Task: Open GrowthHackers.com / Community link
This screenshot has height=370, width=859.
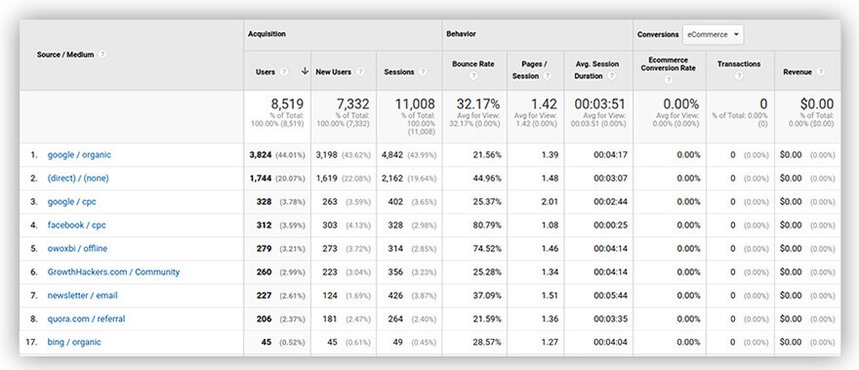Action: point(113,272)
